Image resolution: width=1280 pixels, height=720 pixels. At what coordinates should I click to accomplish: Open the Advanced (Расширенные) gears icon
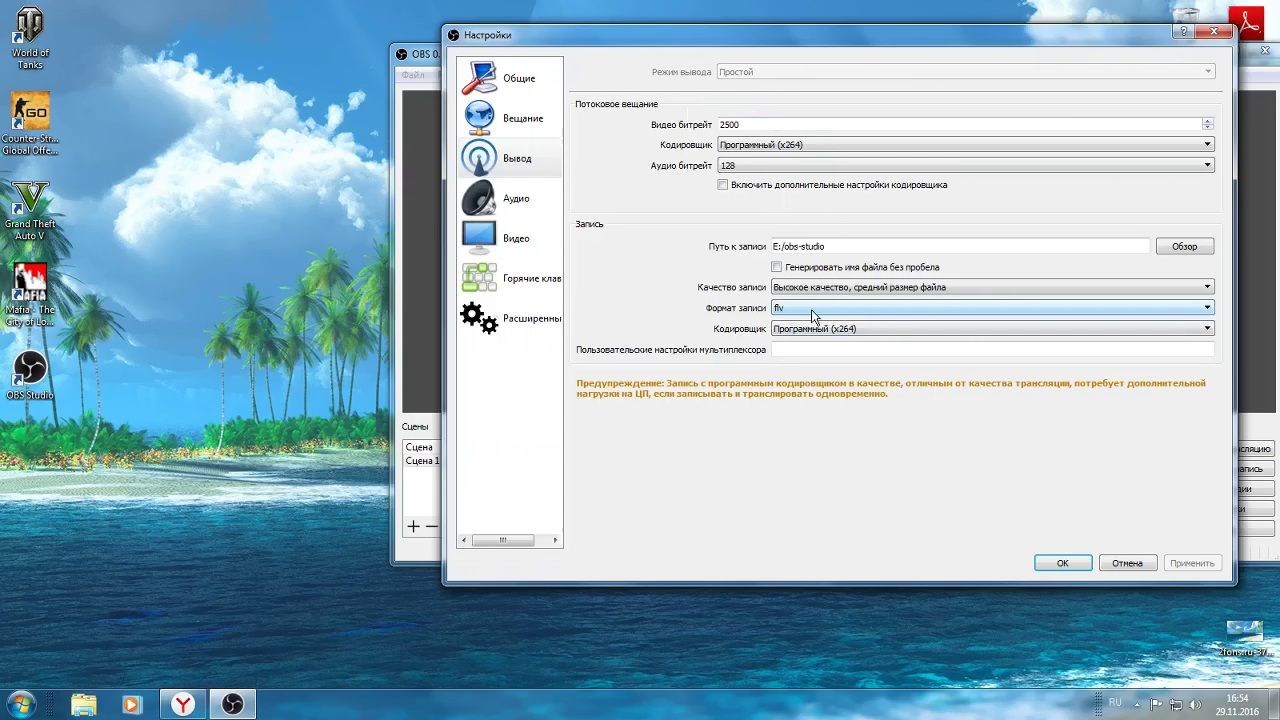point(479,318)
